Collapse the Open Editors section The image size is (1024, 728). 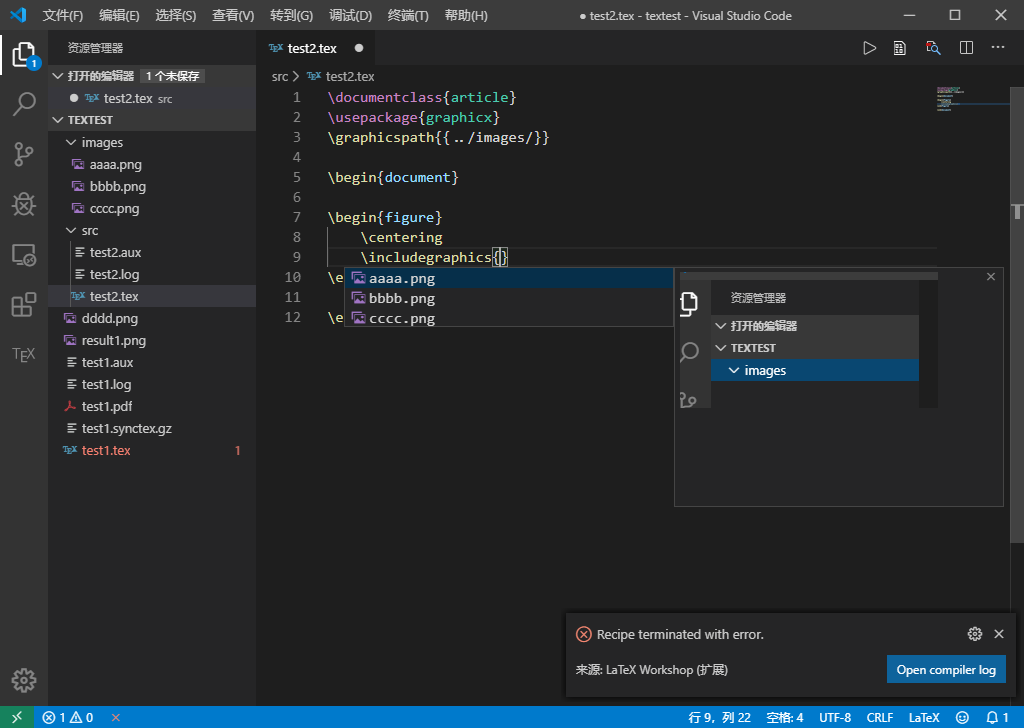click(x=57, y=76)
